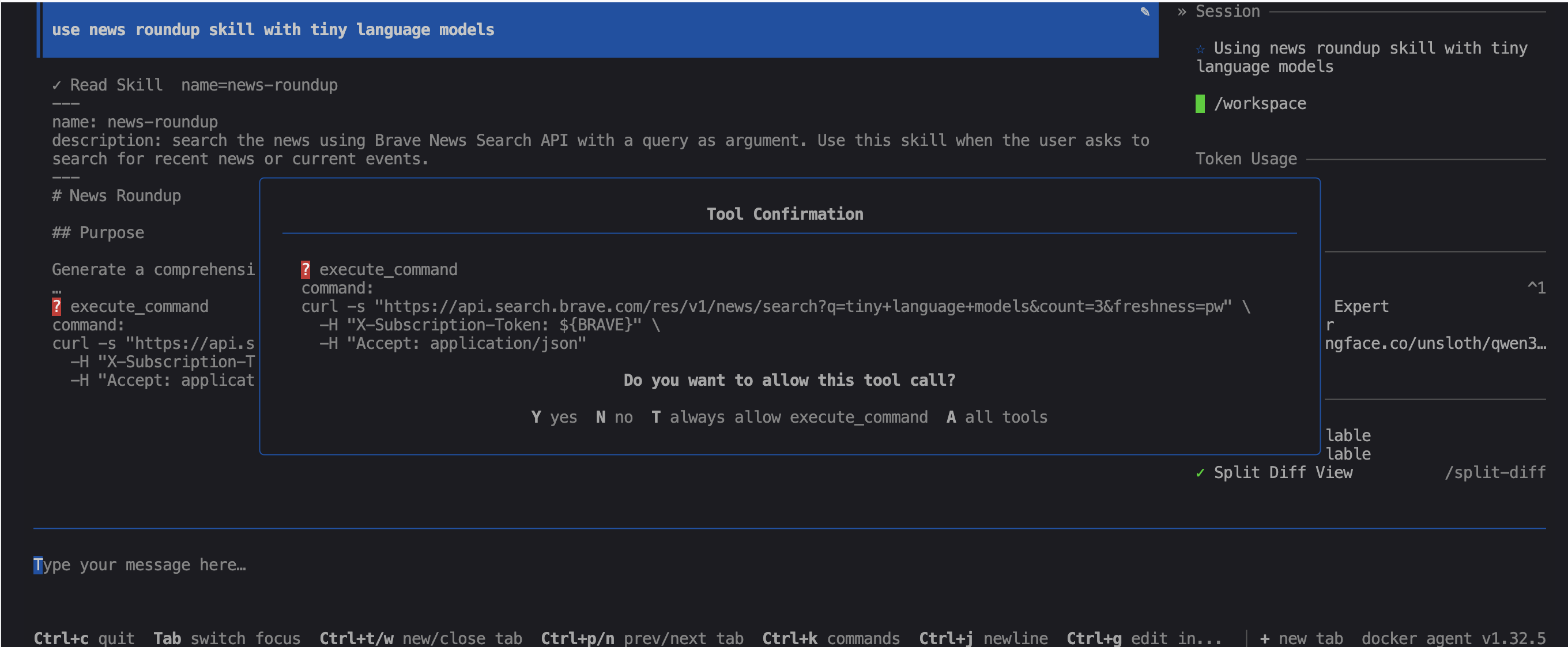
Task: Click the ellipsis to expand truncated skill output
Action: (x=56, y=289)
